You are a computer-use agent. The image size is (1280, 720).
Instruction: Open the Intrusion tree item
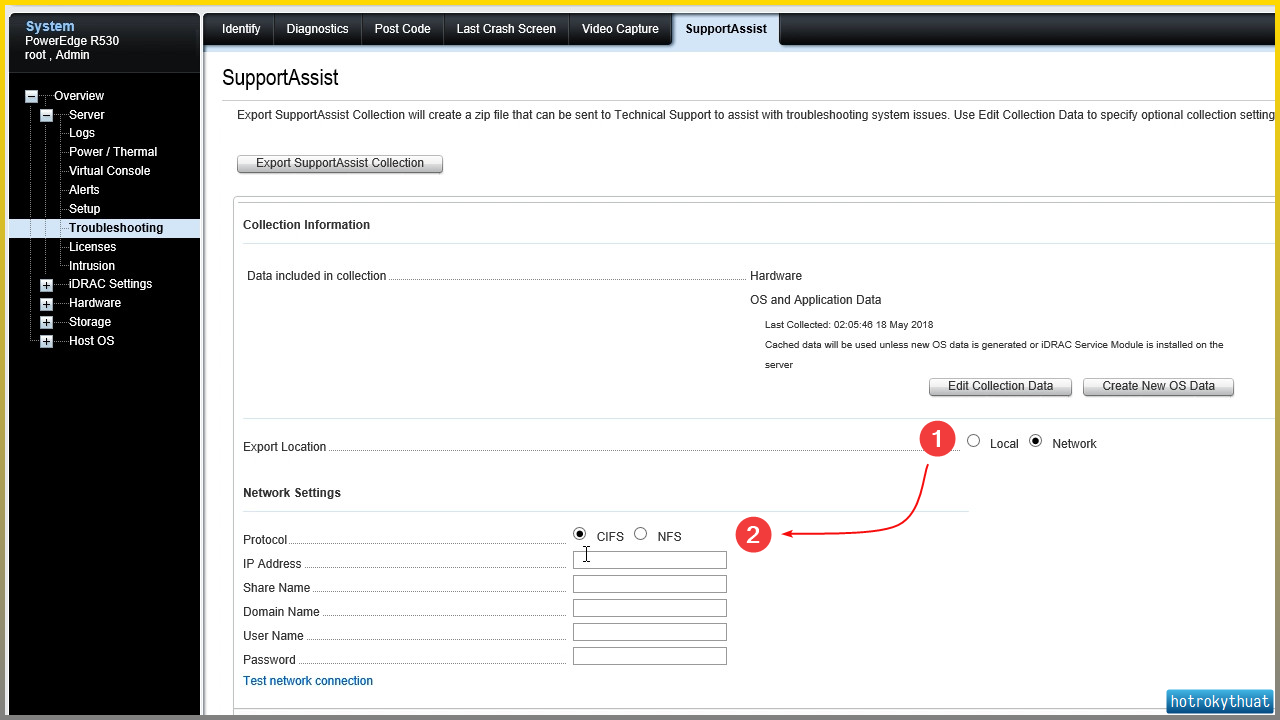pyautogui.click(x=92, y=266)
